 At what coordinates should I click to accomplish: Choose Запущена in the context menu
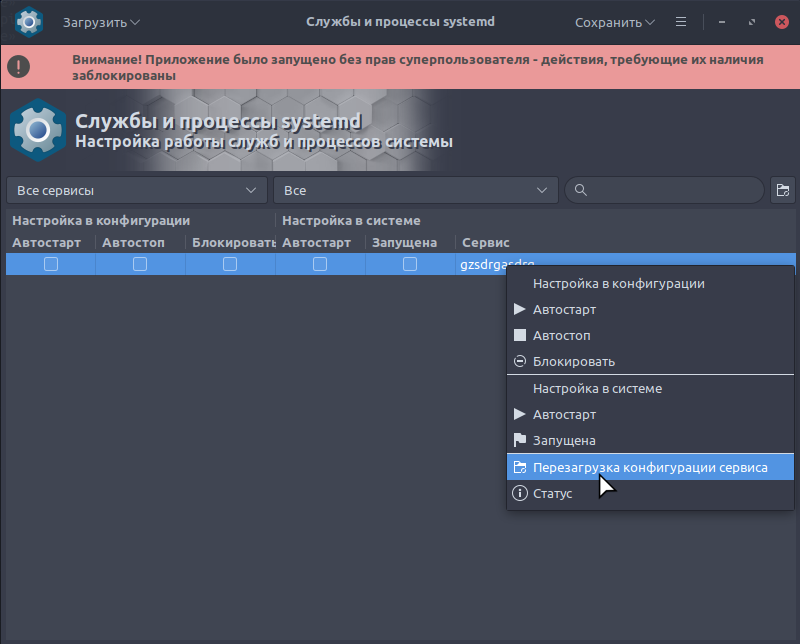651,440
